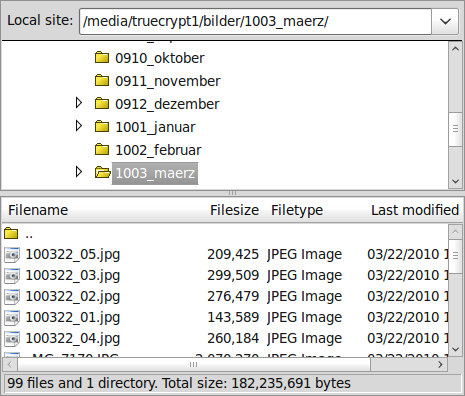Select file 100322_01.jpg

[73, 318]
